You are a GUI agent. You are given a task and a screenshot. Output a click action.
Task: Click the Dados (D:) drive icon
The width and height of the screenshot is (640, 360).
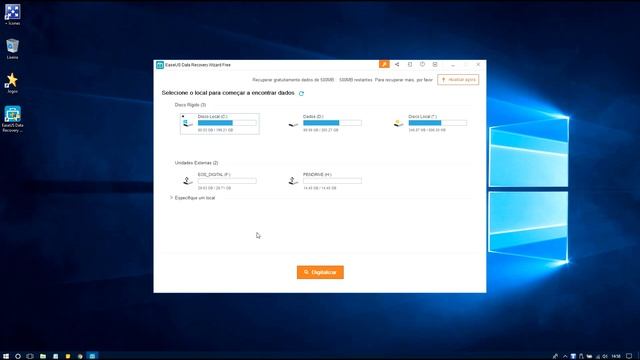coord(293,124)
